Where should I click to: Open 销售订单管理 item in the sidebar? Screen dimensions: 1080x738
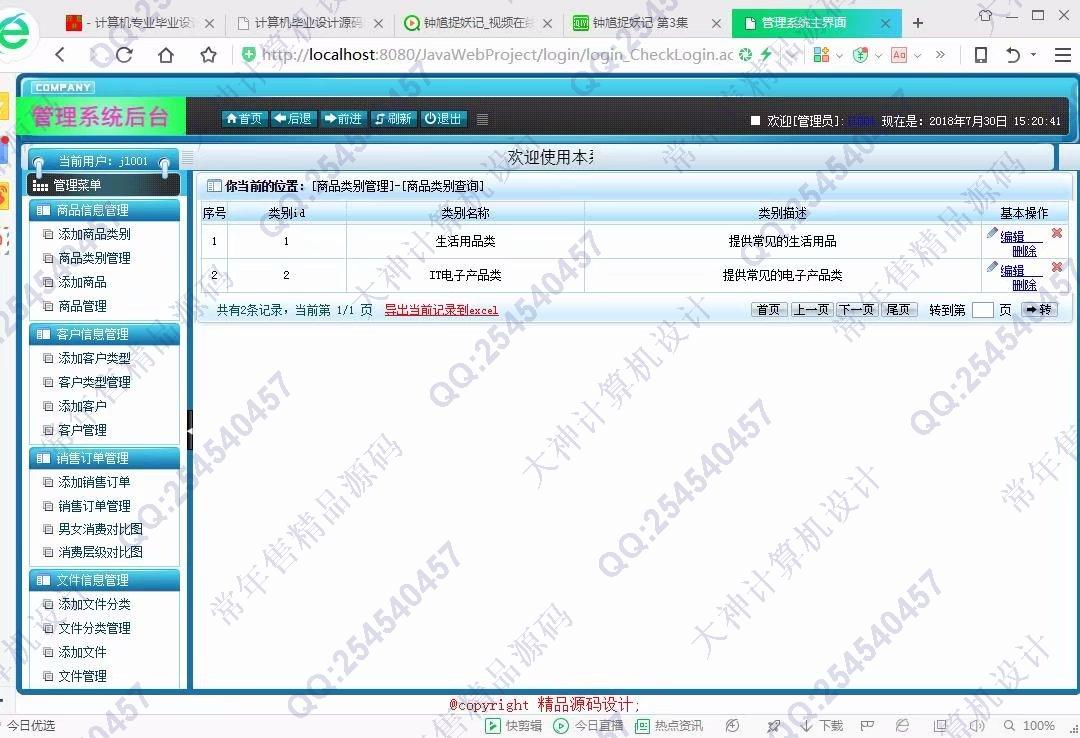point(94,506)
